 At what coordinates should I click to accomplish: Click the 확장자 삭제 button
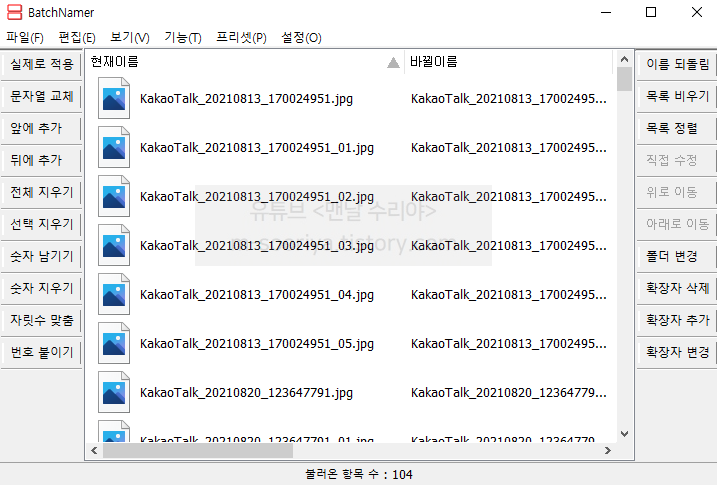click(x=677, y=288)
